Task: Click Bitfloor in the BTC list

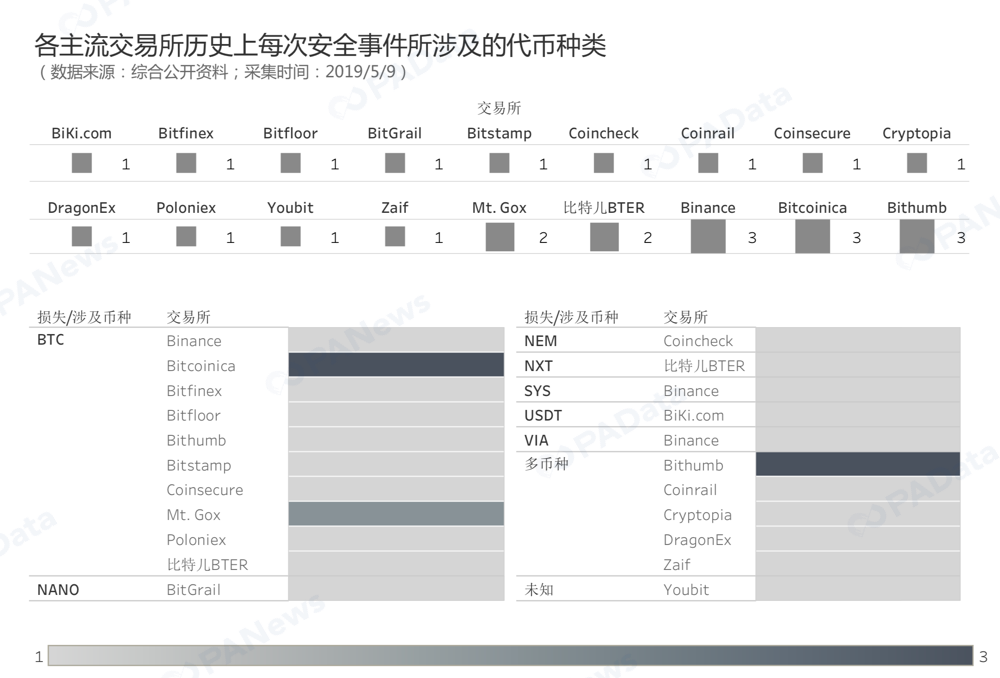Action: click(193, 415)
